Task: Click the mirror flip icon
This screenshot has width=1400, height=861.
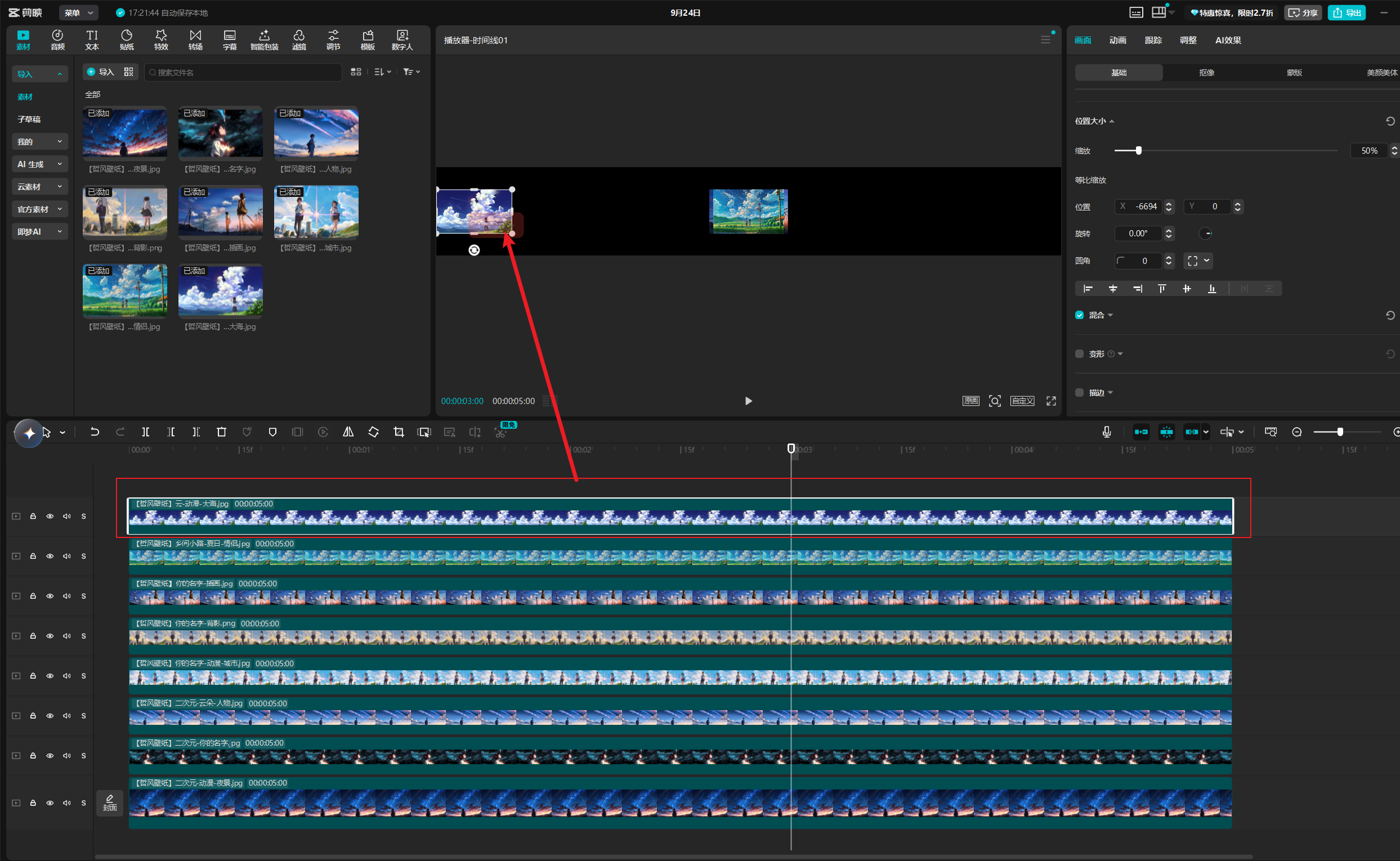Action: [x=348, y=432]
